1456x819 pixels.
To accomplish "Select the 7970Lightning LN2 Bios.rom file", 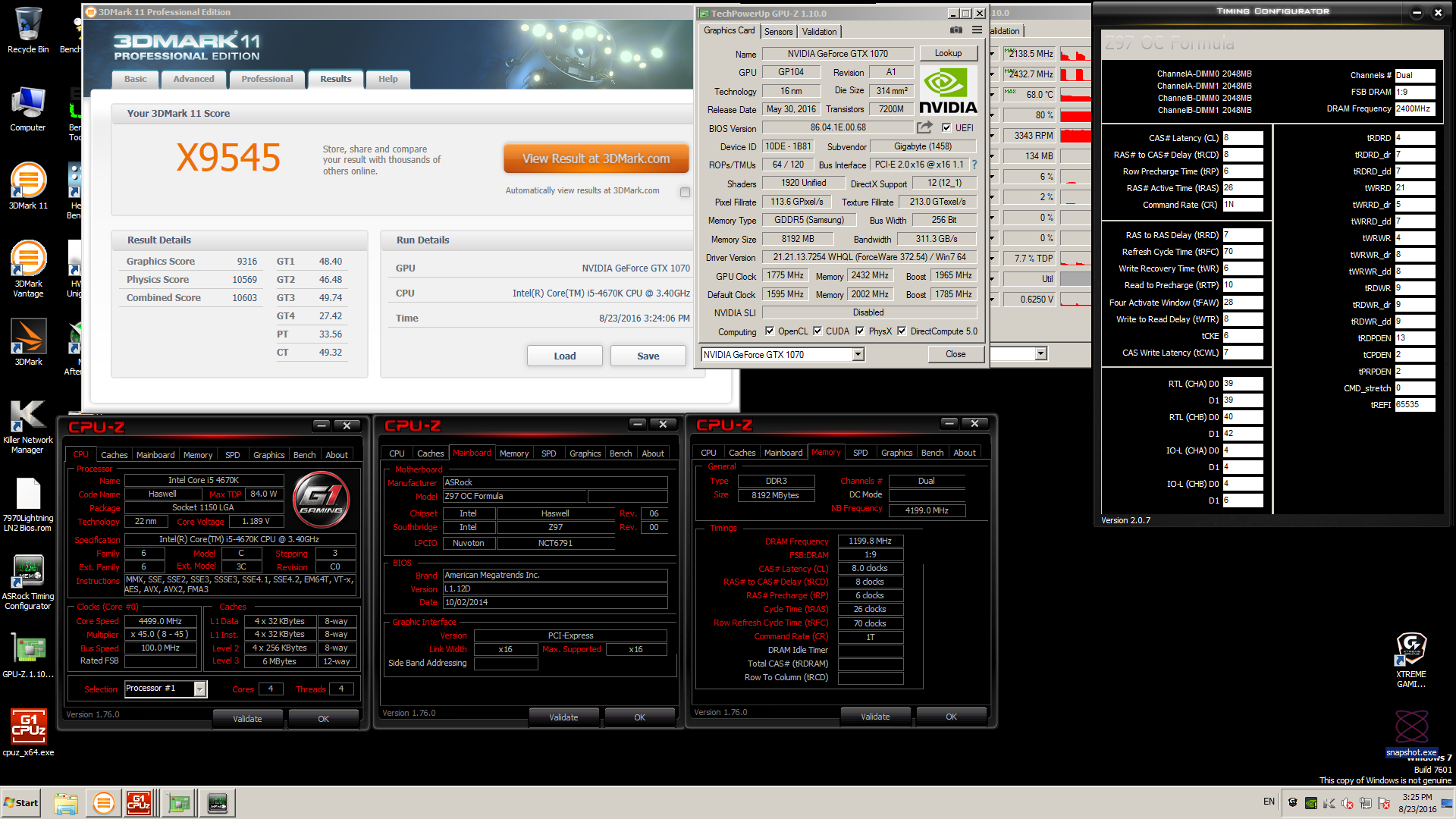I will (x=28, y=504).
